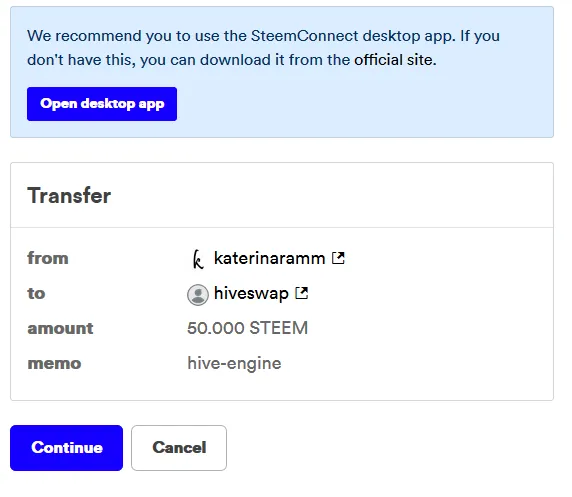The image size is (572, 497).
Task: Select the hive-engine memo value
Action: click(234, 363)
